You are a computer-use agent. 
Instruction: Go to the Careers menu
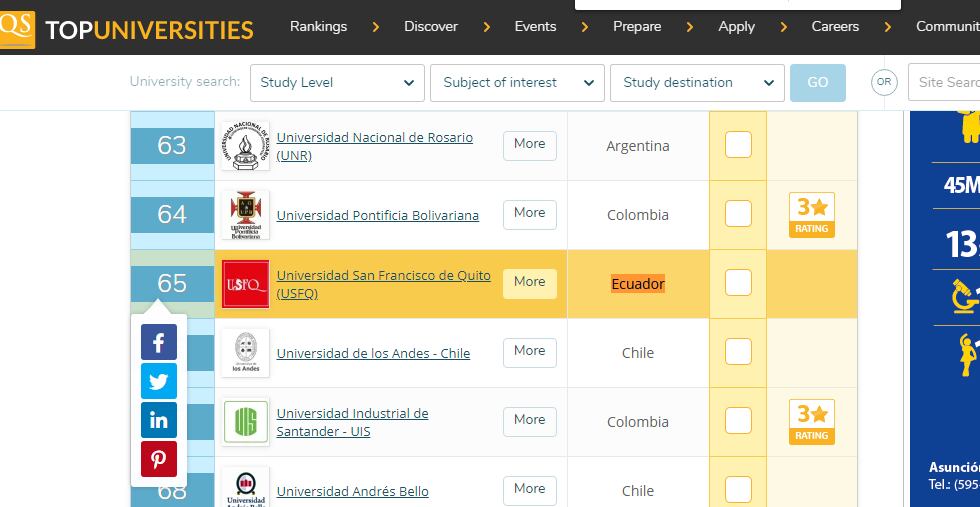click(835, 27)
